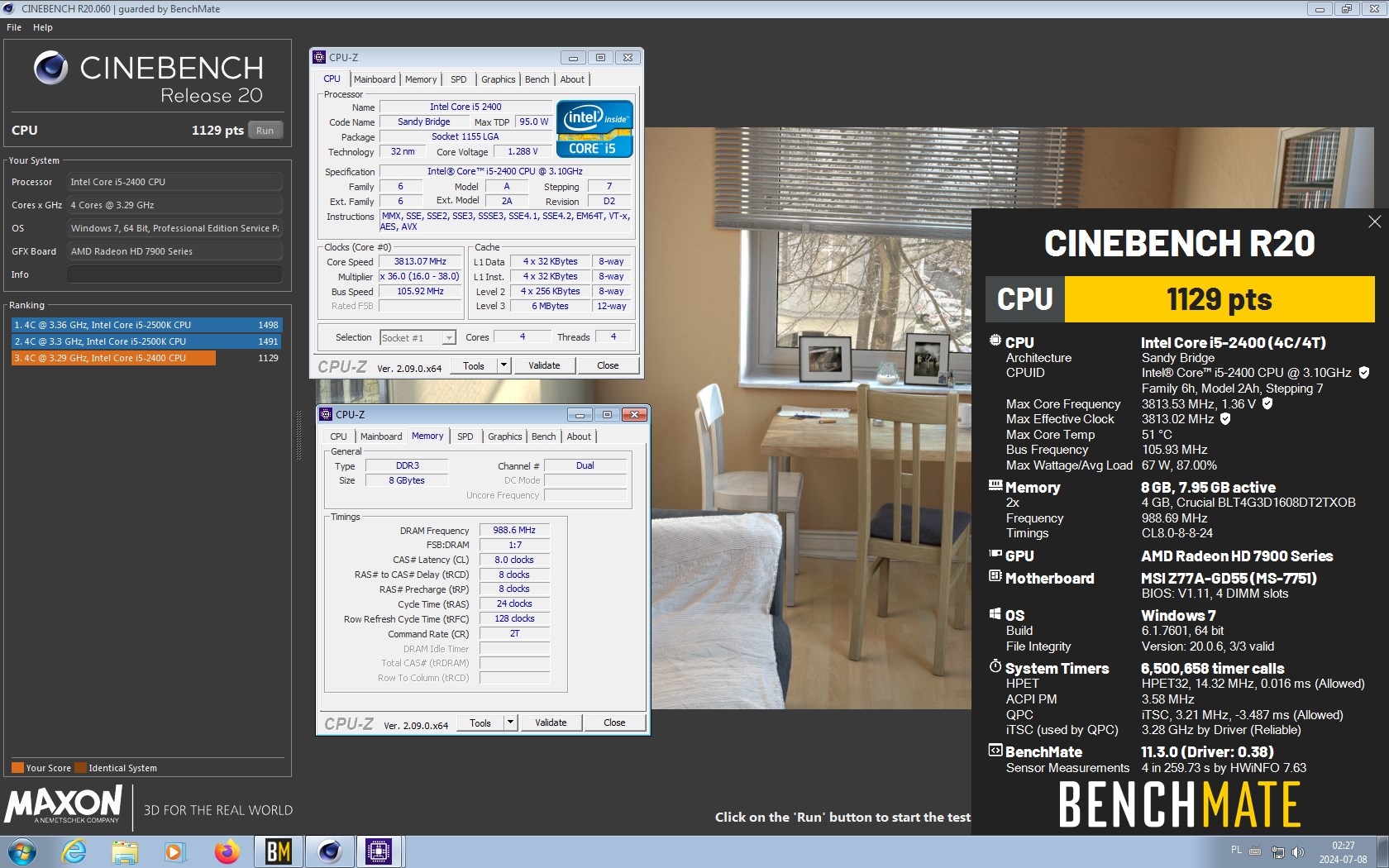Select ranking entry Intel Core i5-2500K 3.36 GHz
Image resolution: width=1389 pixels, height=868 pixels.
pyautogui.click(x=146, y=325)
